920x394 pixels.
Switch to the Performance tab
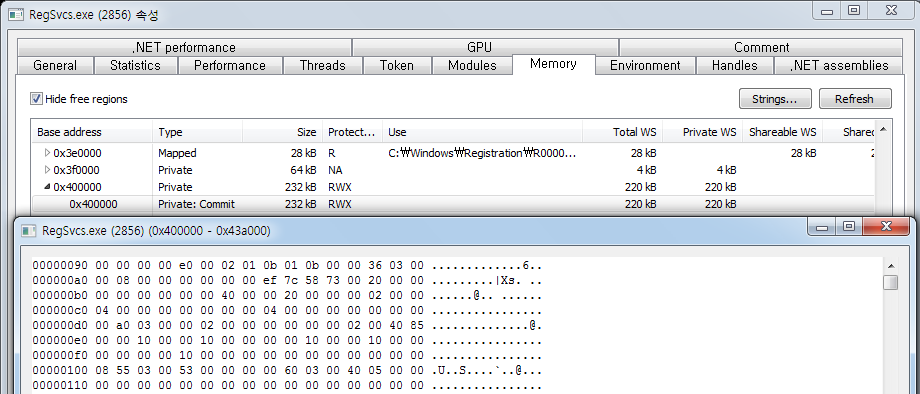click(230, 65)
